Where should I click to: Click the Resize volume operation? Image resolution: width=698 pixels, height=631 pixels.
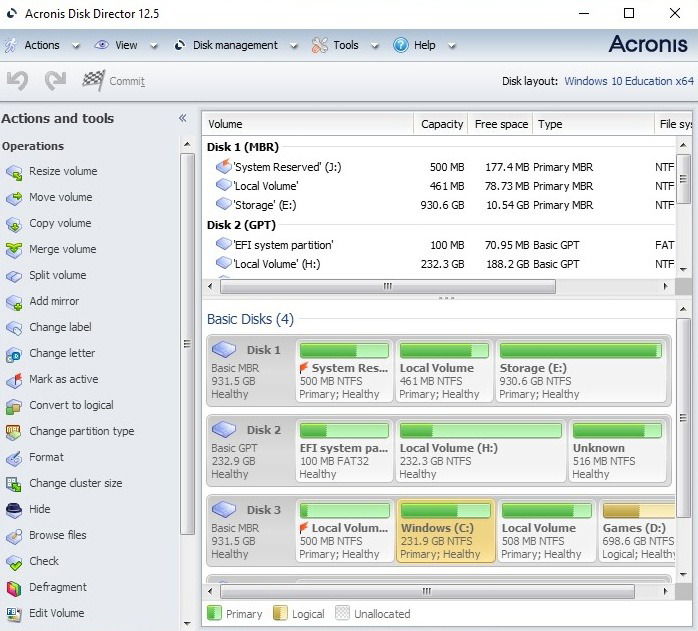tap(63, 171)
